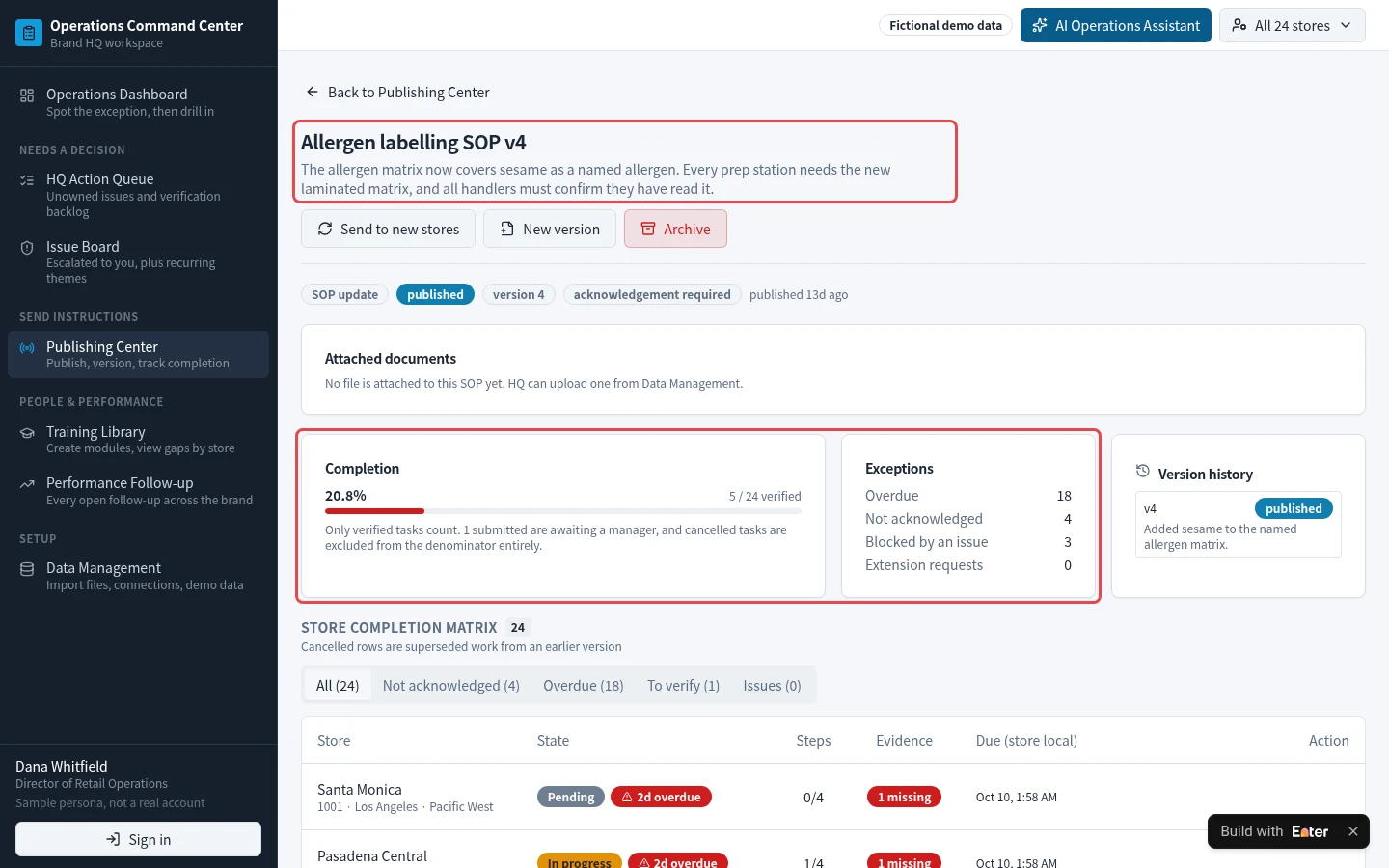Click the Santa Monica 1 missing evidence badge
The image size is (1389, 868).
[904, 797]
